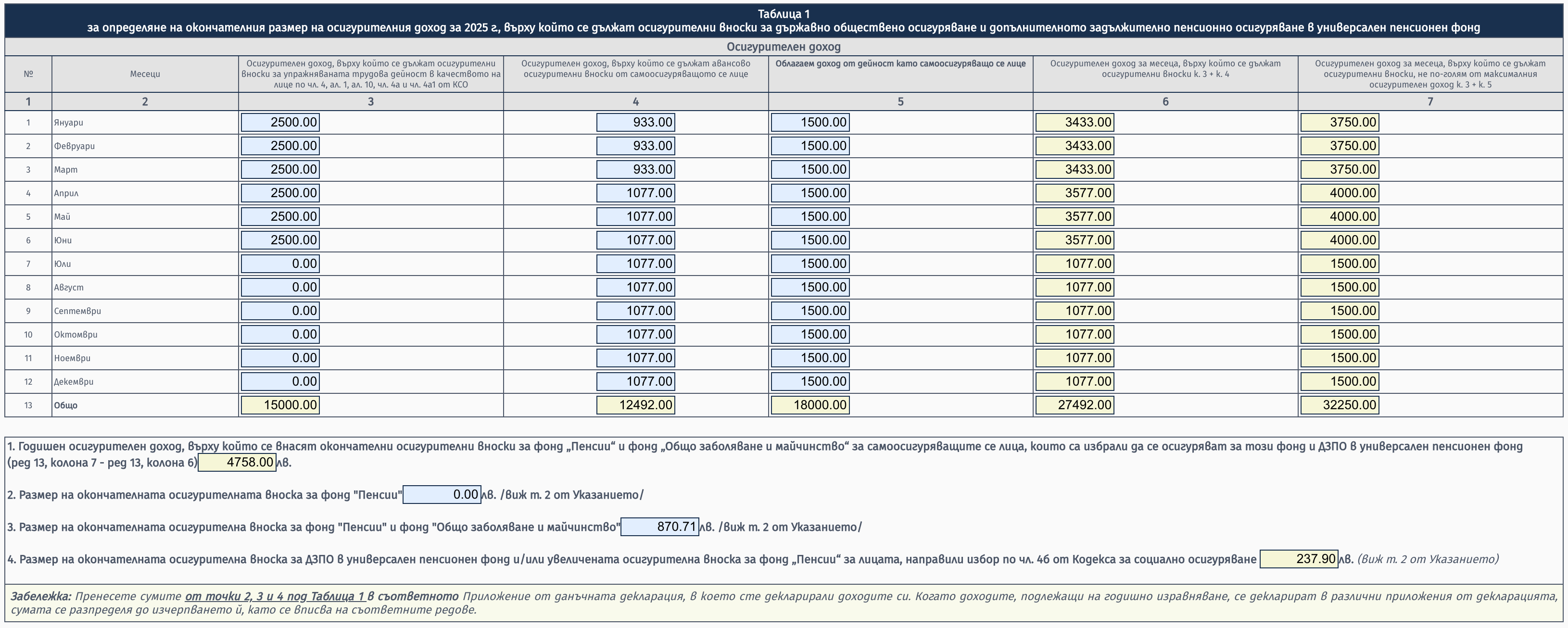The image size is (1568, 628).
Task: Select total taxable income 18000.00 field
Action: tap(810, 405)
